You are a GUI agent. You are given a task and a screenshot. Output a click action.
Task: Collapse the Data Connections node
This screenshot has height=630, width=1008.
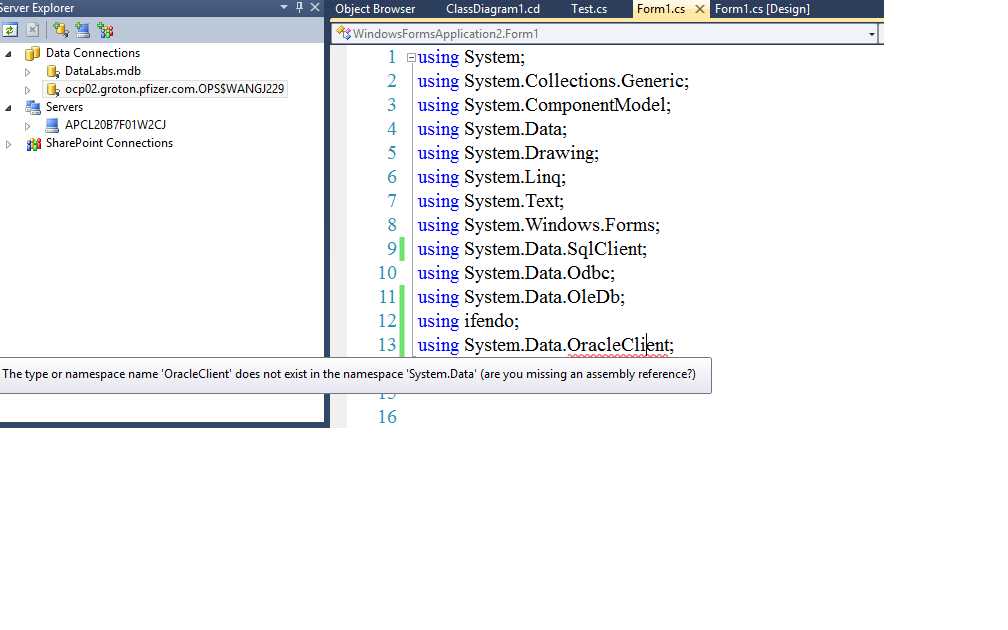pyautogui.click(x=8, y=54)
